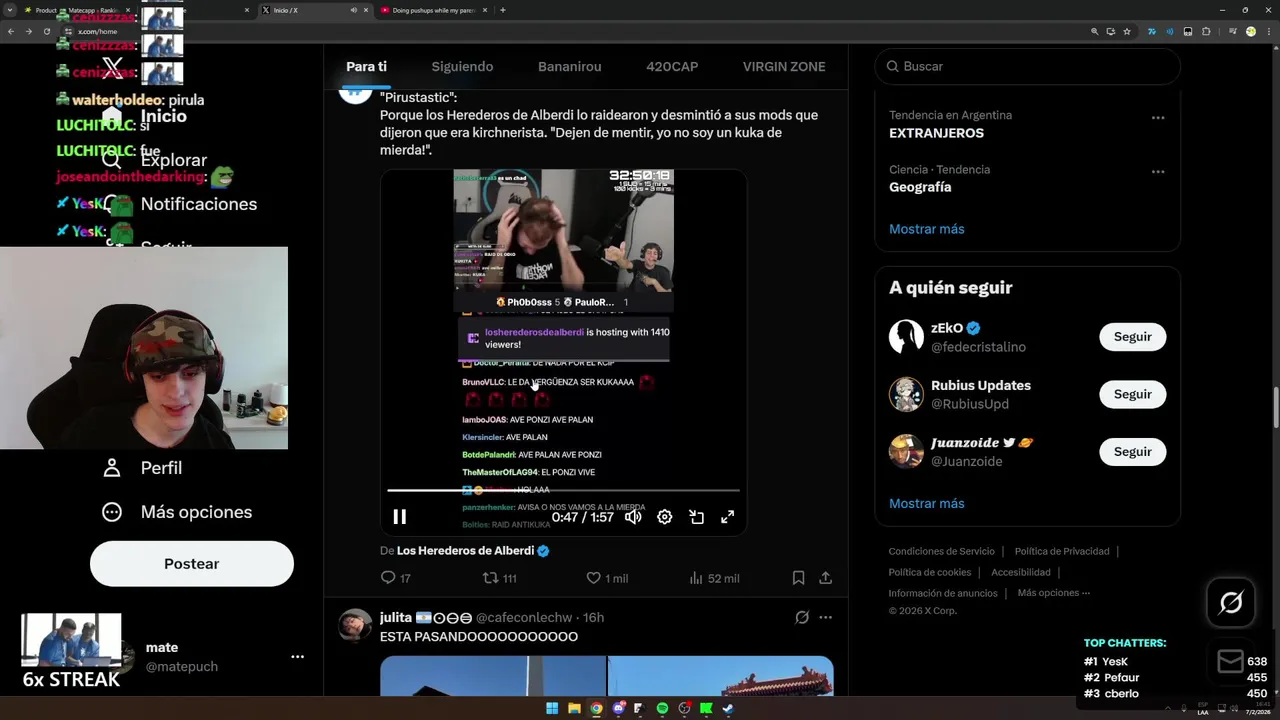Reply to the Herederos de Alberdi tweet
This screenshot has height=720, width=1280.
click(x=395, y=578)
